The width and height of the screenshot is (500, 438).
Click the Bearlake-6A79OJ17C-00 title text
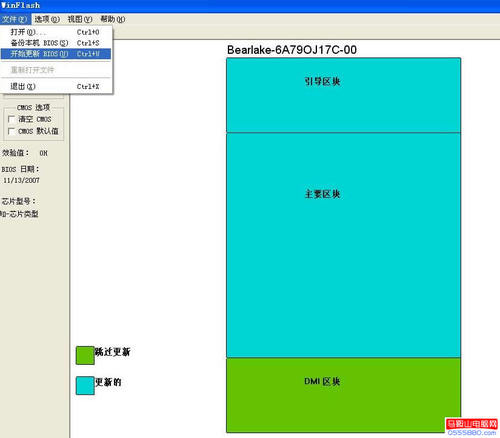tap(292, 50)
